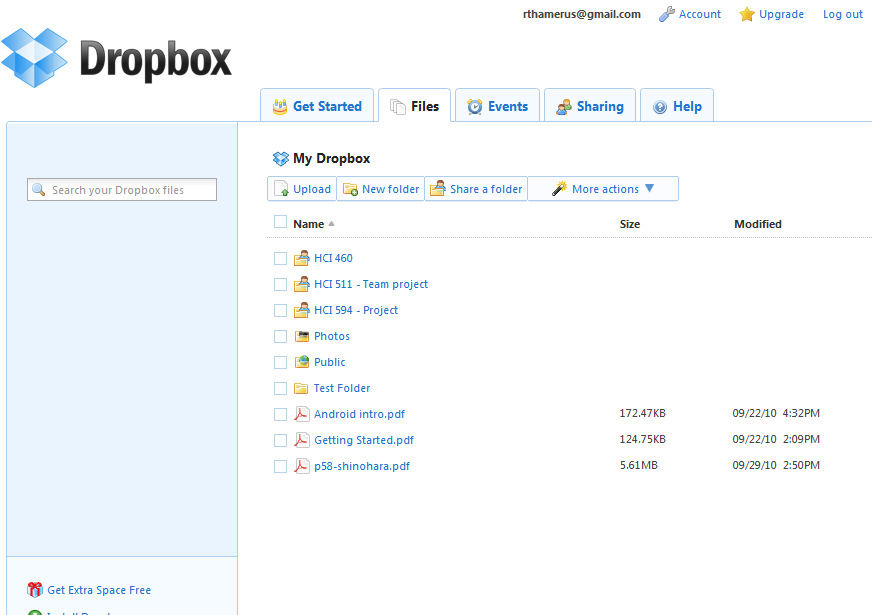The image size is (893, 615).
Task: Click the Share a folder icon
Action: tap(437, 188)
